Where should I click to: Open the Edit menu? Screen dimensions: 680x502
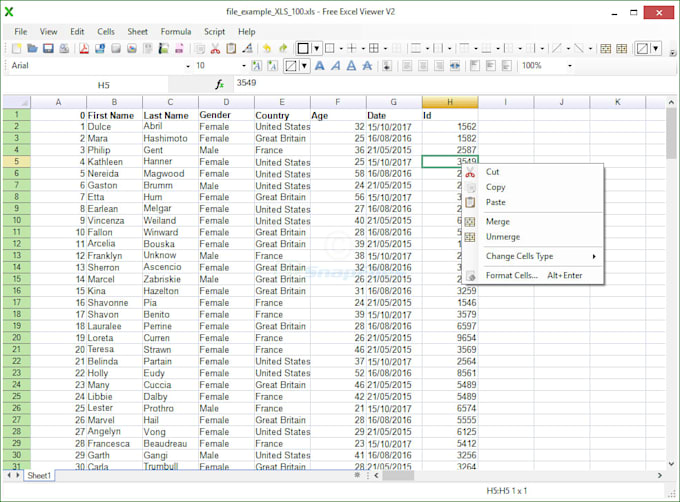77,32
